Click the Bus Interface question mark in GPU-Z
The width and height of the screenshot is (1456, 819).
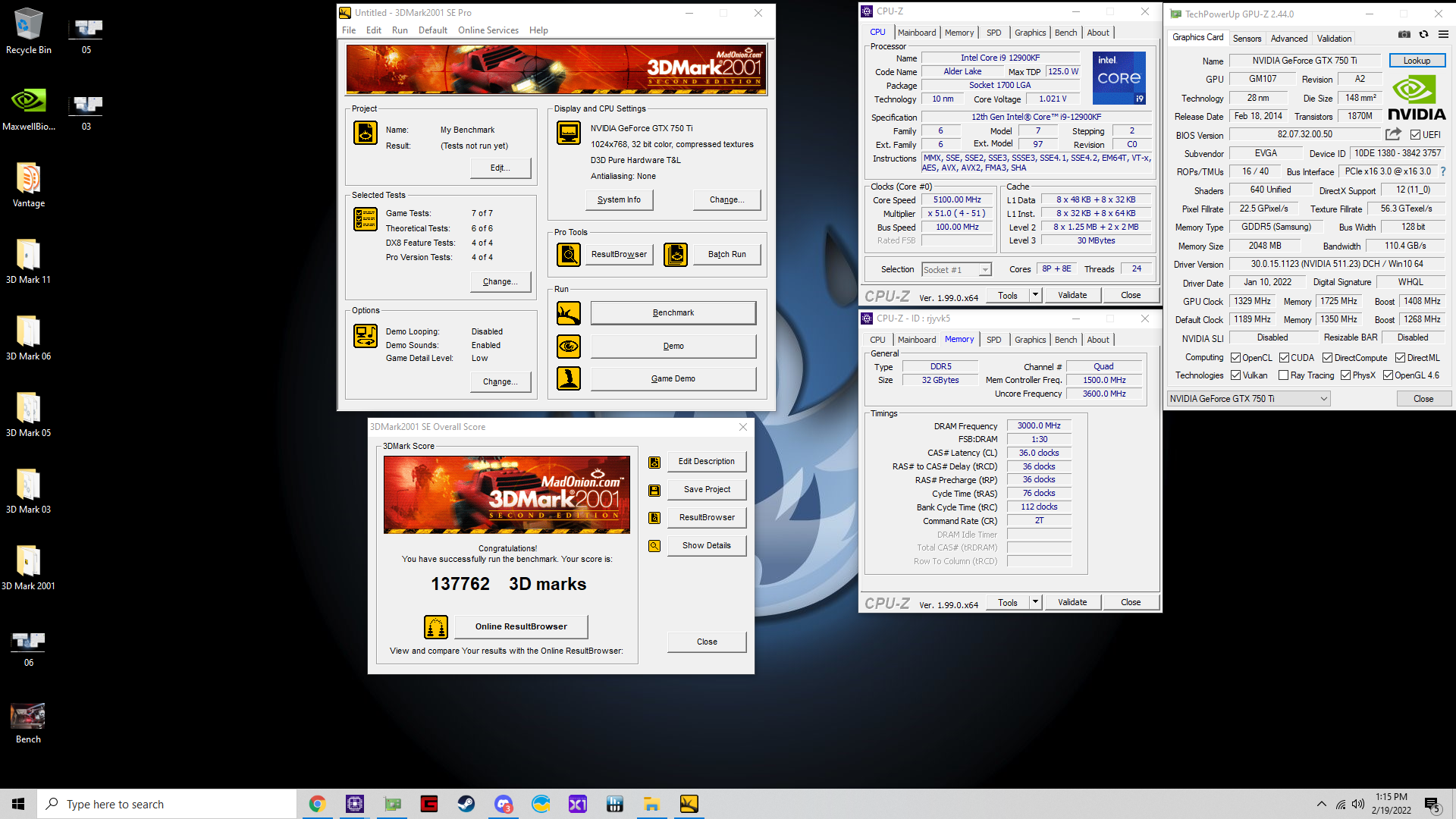[x=1443, y=172]
